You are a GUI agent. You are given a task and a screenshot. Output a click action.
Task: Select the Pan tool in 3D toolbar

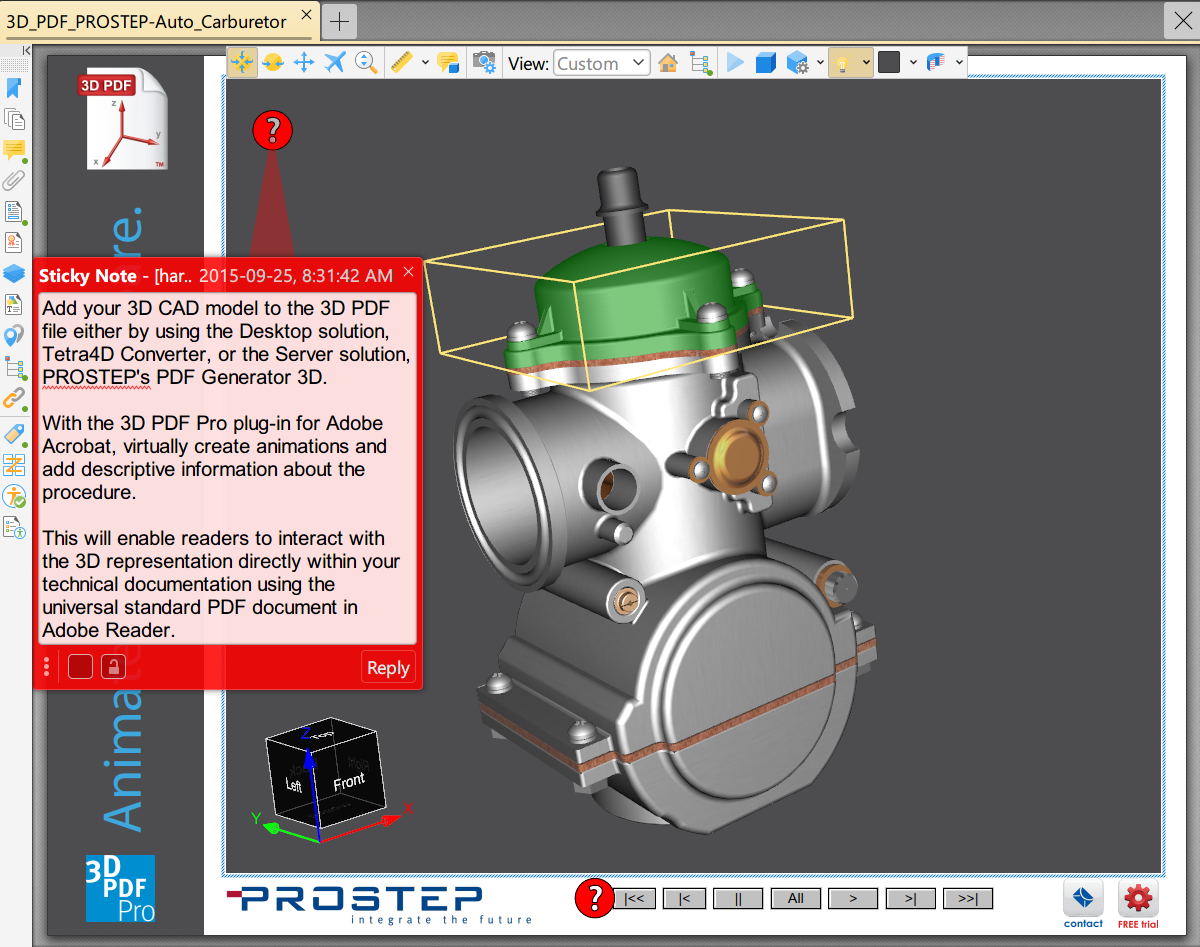[304, 63]
